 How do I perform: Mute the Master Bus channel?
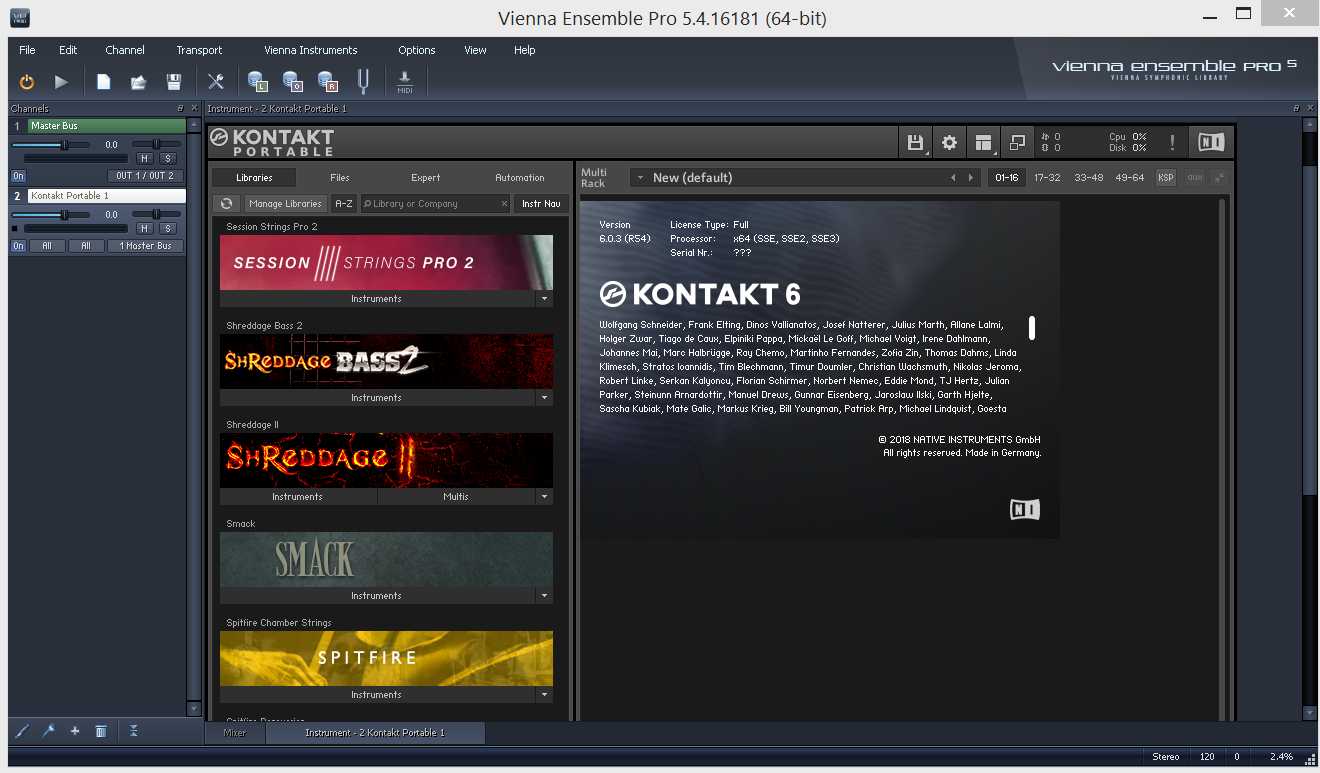pyautogui.click(x=145, y=158)
